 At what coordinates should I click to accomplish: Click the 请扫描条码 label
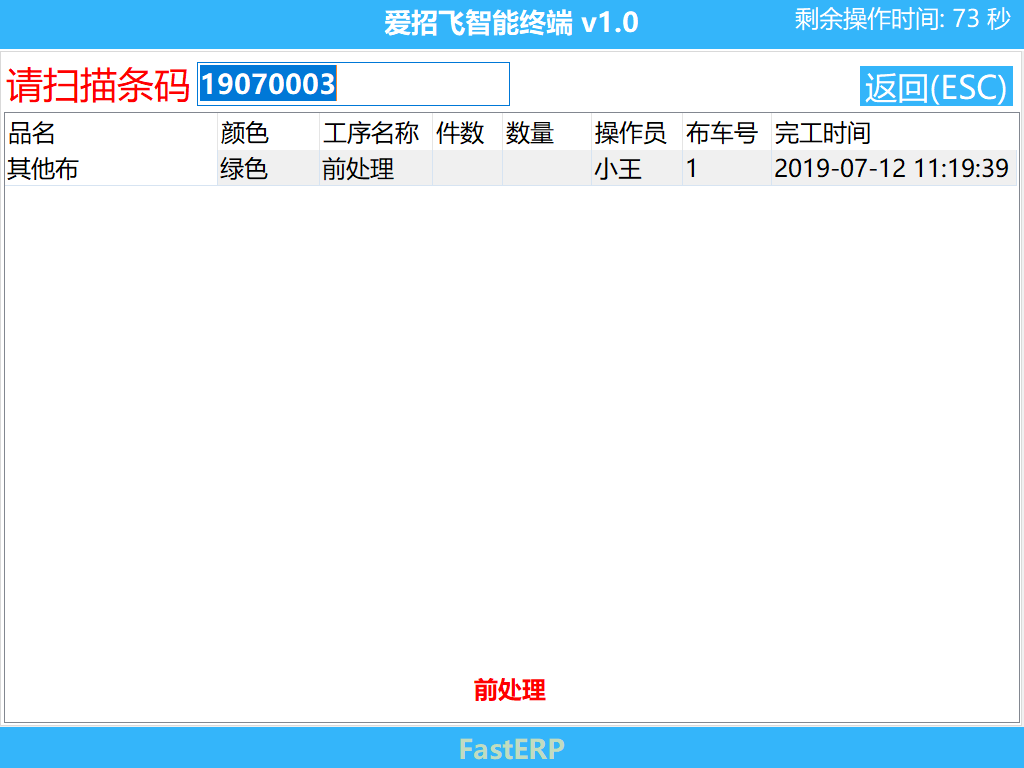(98, 85)
